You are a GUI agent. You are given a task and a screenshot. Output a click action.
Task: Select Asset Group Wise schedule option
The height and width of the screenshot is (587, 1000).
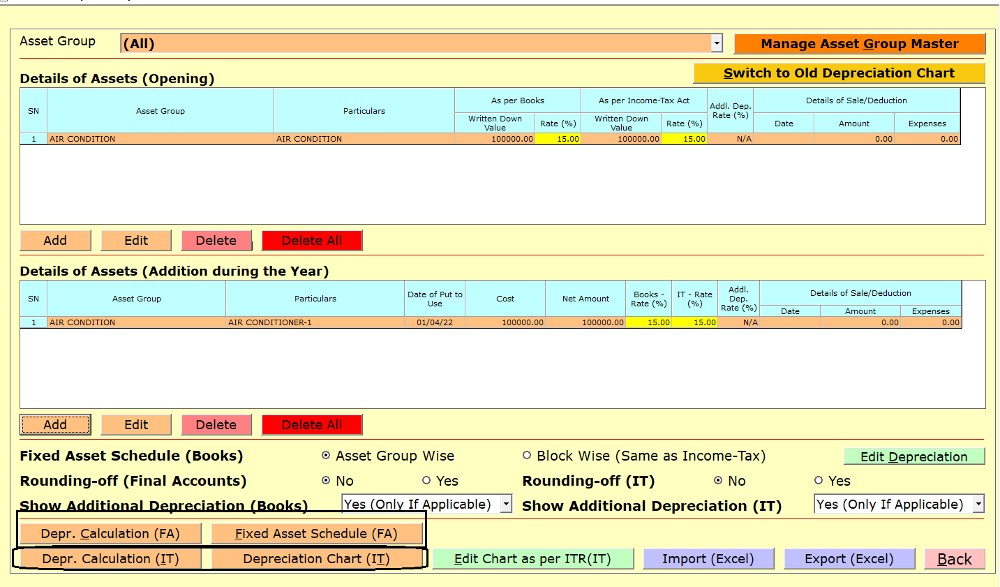tap(326, 456)
